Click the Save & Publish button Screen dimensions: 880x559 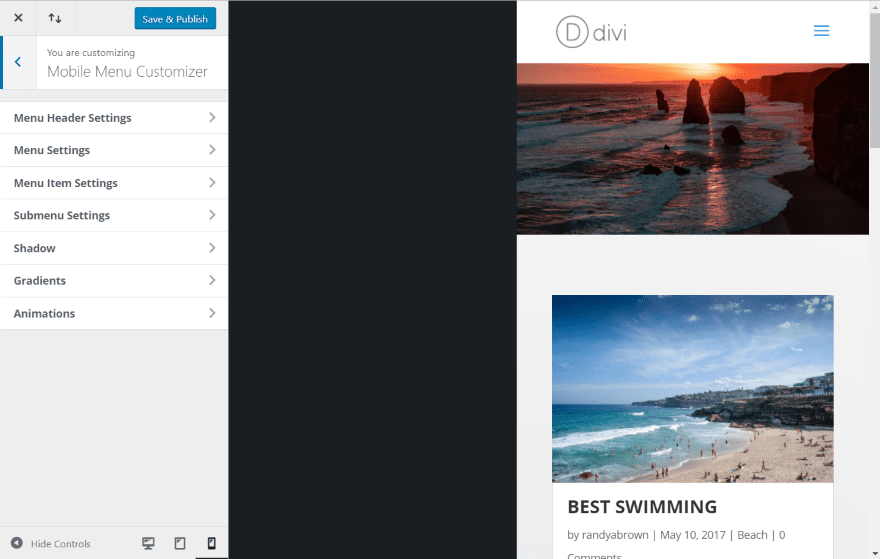pyautogui.click(x=175, y=19)
